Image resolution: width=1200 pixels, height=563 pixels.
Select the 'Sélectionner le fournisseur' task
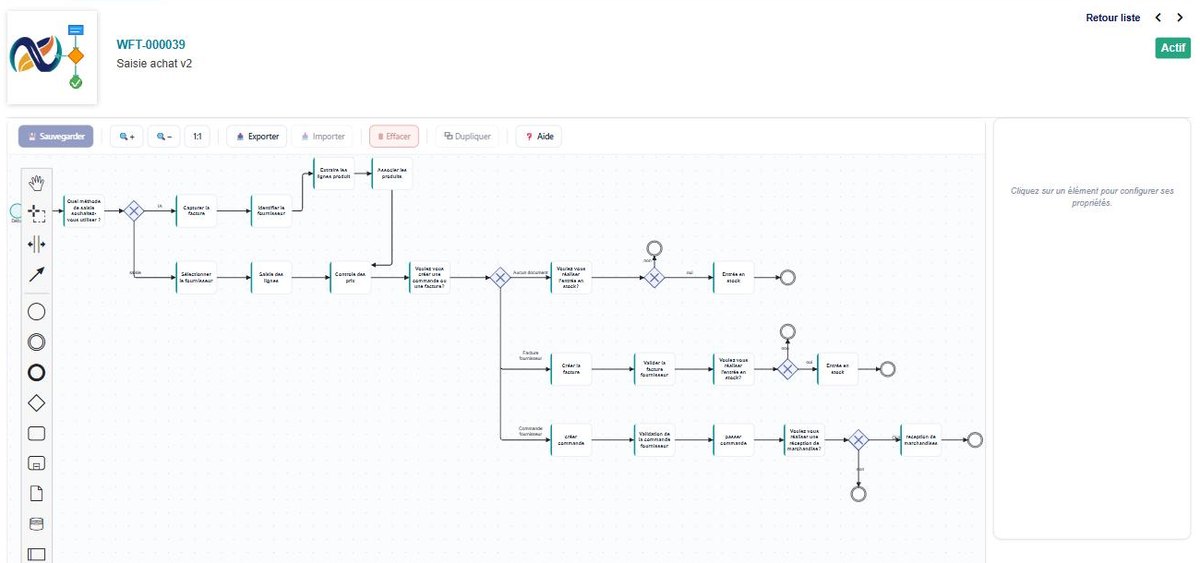(x=196, y=278)
